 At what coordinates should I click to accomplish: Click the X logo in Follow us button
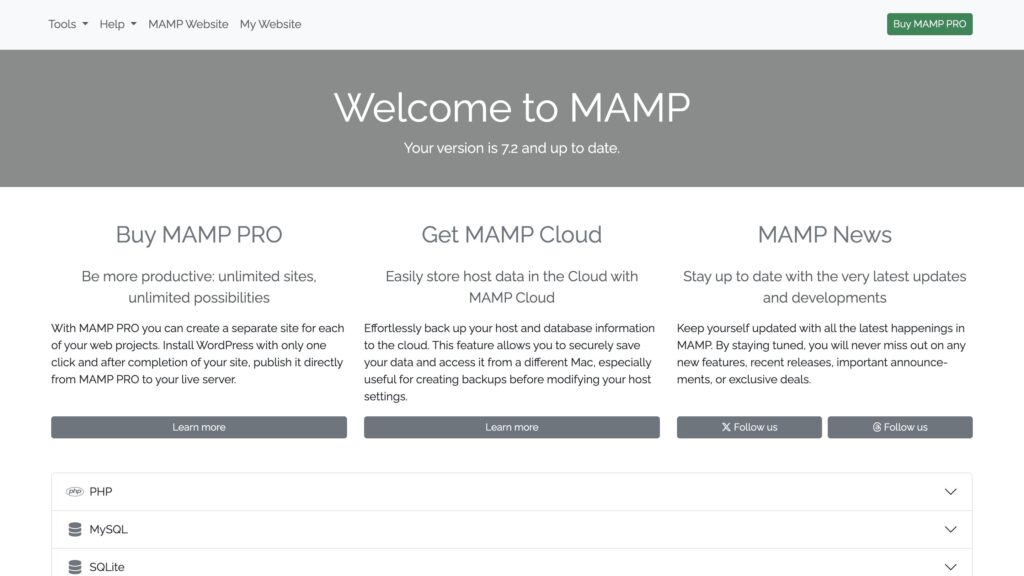[x=726, y=427]
